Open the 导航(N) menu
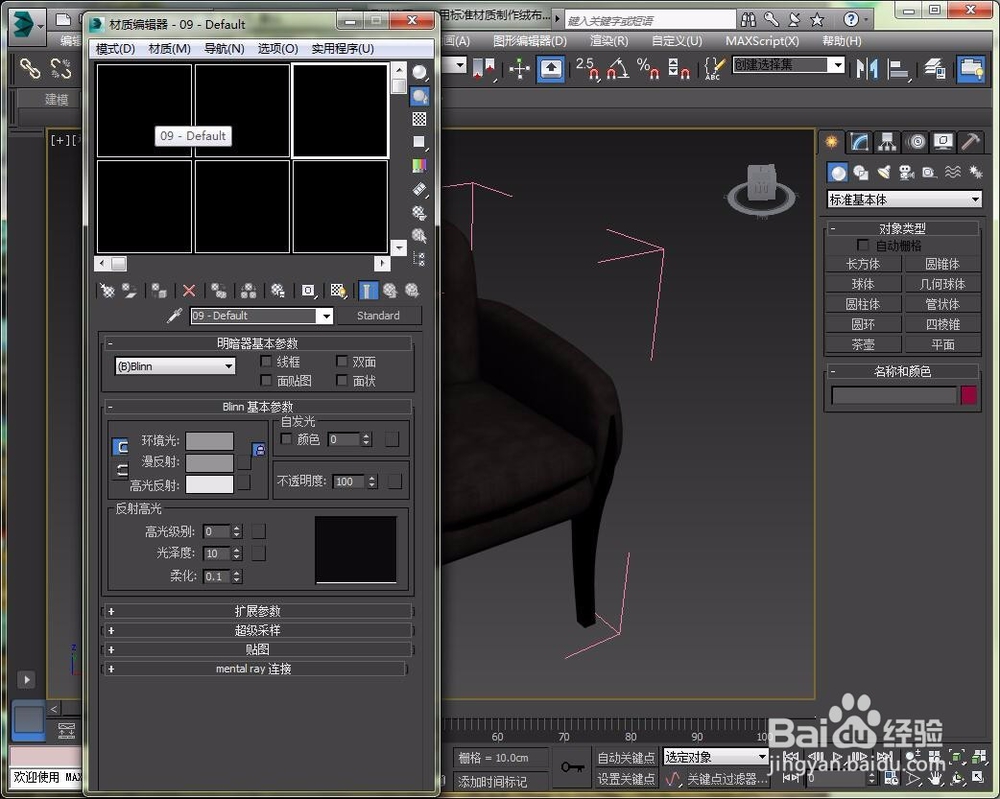 point(224,48)
